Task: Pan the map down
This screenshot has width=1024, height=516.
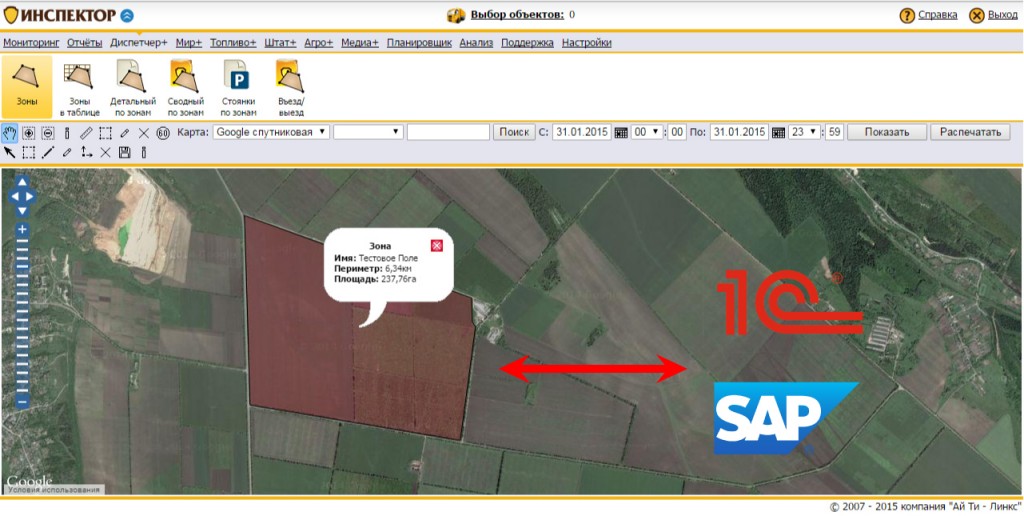Action: pyautogui.click(x=22, y=210)
